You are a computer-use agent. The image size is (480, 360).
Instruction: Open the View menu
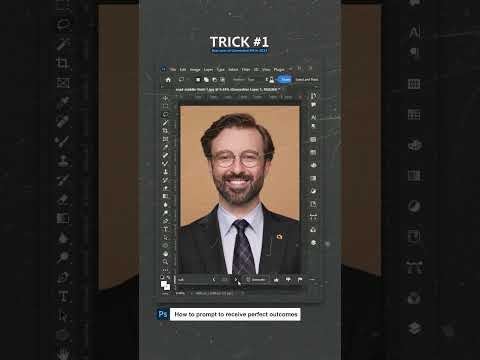tap(266, 69)
